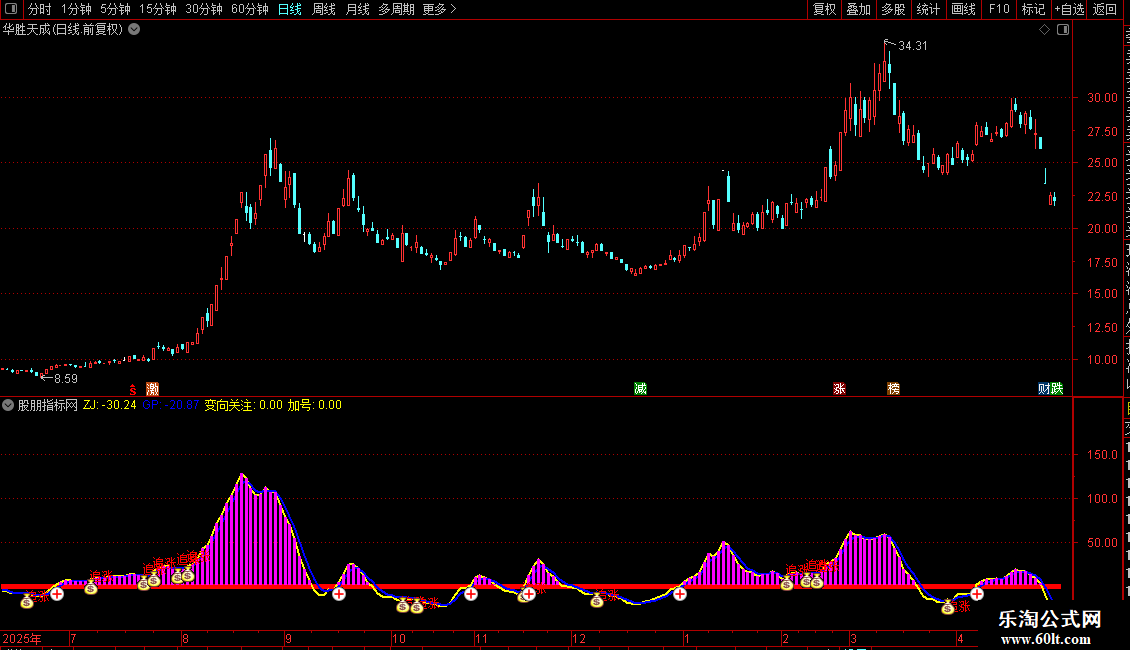Toggle the right side panel icon
1130x650 pixels.
(1063, 30)
